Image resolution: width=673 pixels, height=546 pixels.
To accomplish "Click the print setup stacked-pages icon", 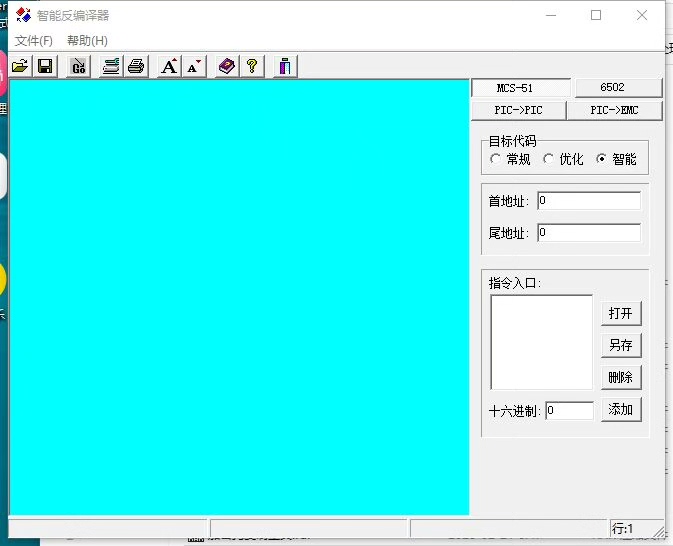I will [x=112, y=67].
